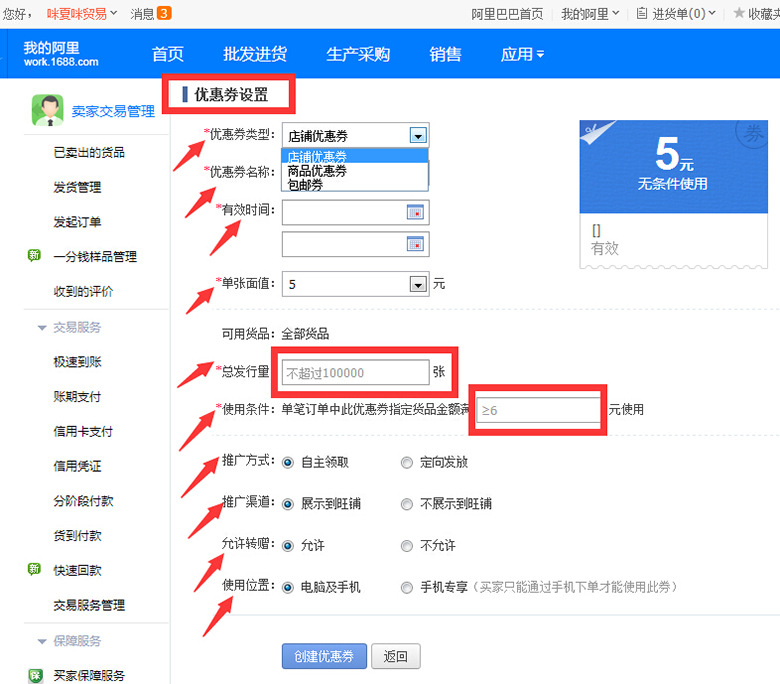This screenshot has width=780, height=684.
Task: Click the seller avatar icon in sidebar
Action: [47, 110]
